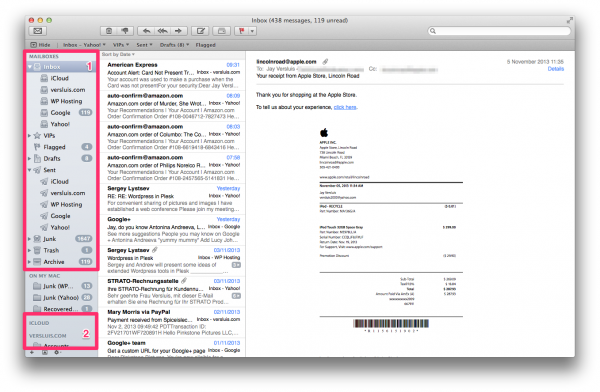The width and height of the screenshot is (600, 392).
Task: Mark message as junk with thumbs-down icon
Action: (x=125, y=31)
